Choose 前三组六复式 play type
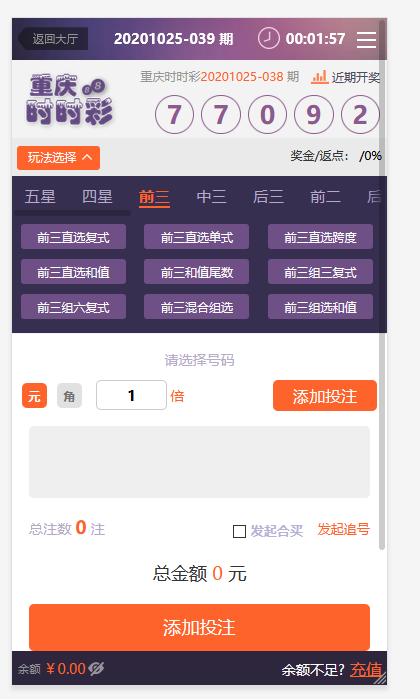The width and height of the screenshot is (420, 699). 74,307
